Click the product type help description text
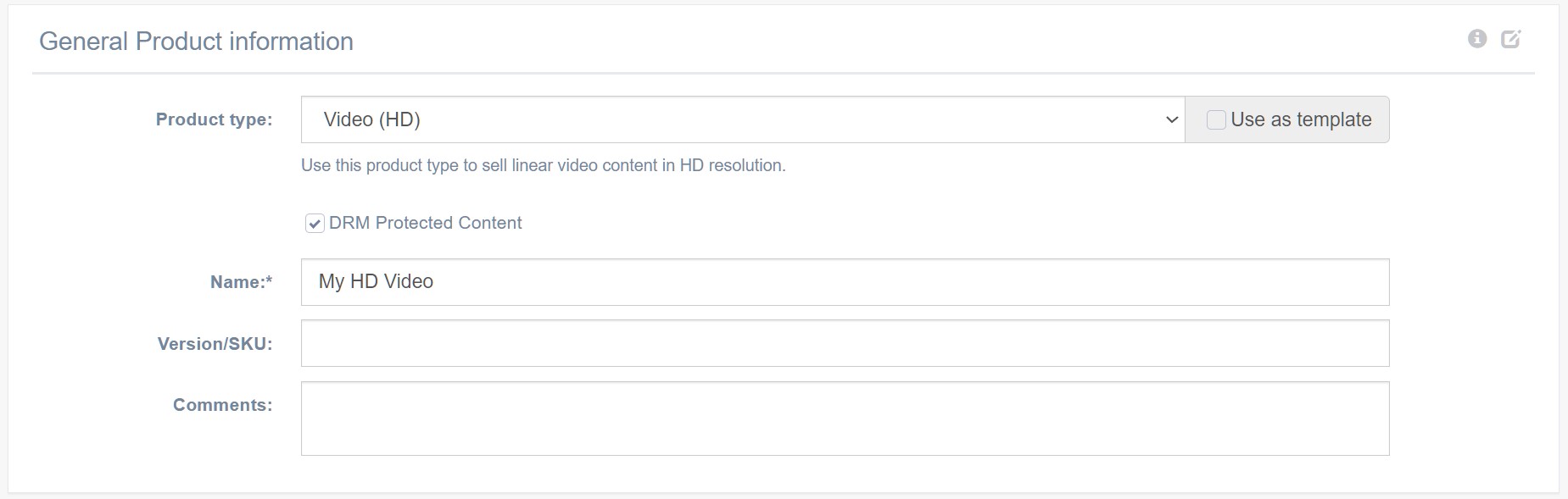1568x499 pixels. [x=543, y=165]
